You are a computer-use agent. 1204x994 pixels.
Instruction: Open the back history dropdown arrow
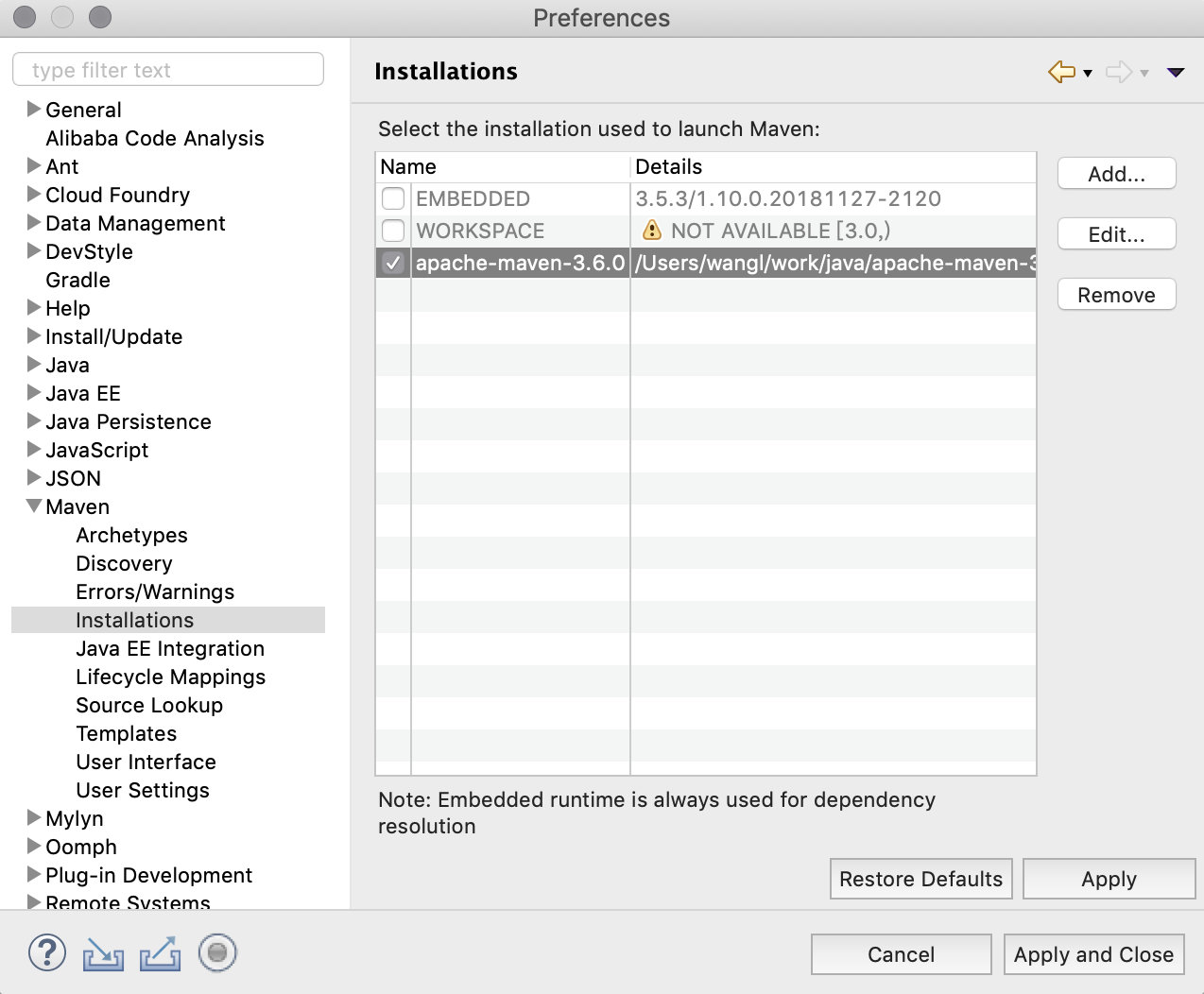coord(1088,74)
